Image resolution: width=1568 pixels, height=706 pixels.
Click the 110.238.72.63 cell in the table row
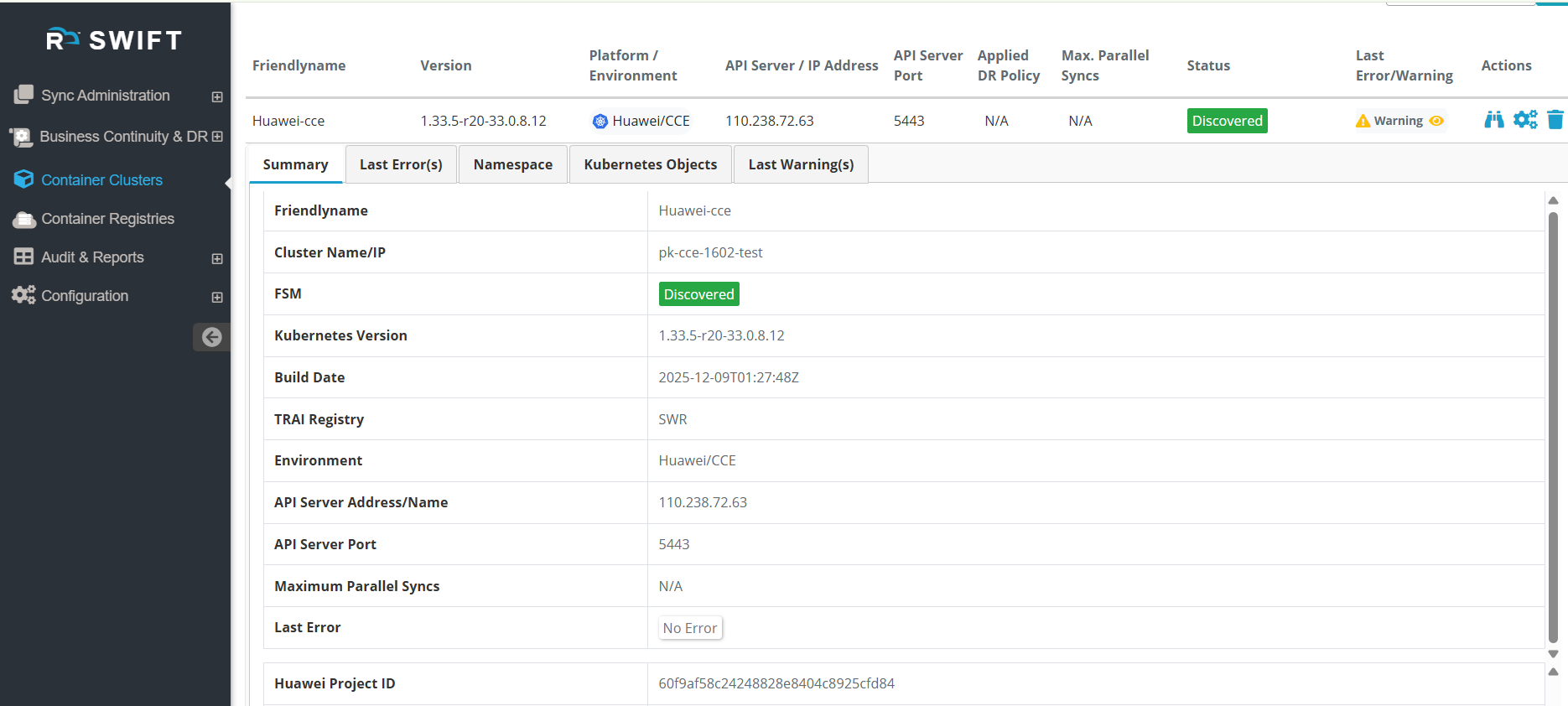tap(769, 121)
